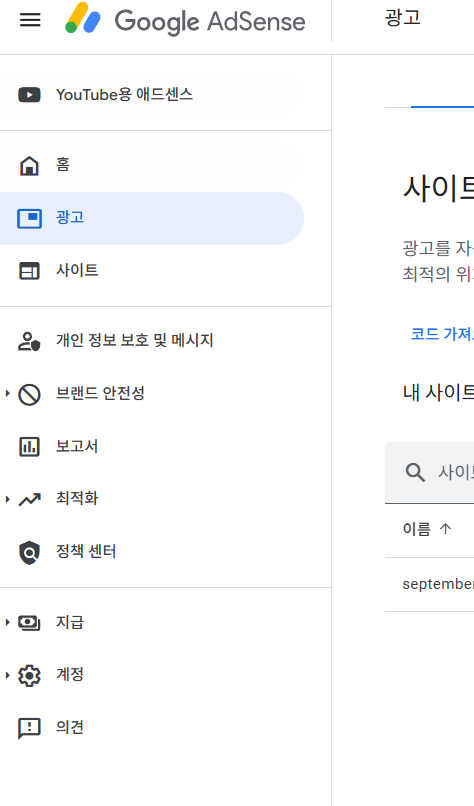Open 계정 menu label
The image size is (474, 806).
click(70, 674)
